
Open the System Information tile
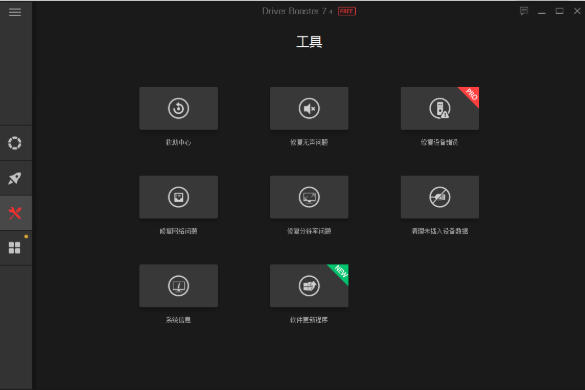(x=179, y=286)
